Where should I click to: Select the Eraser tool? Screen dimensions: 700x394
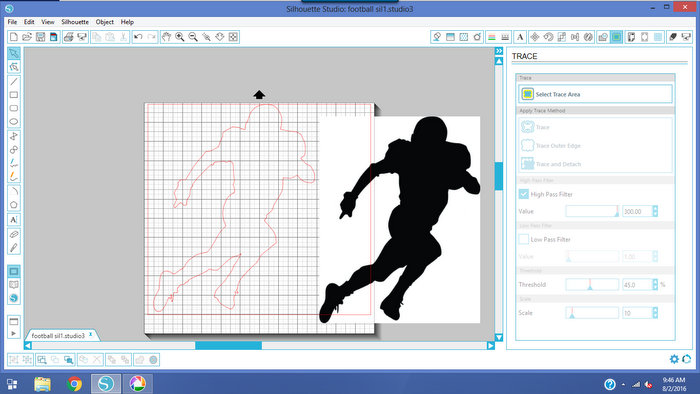coord(14,234)
